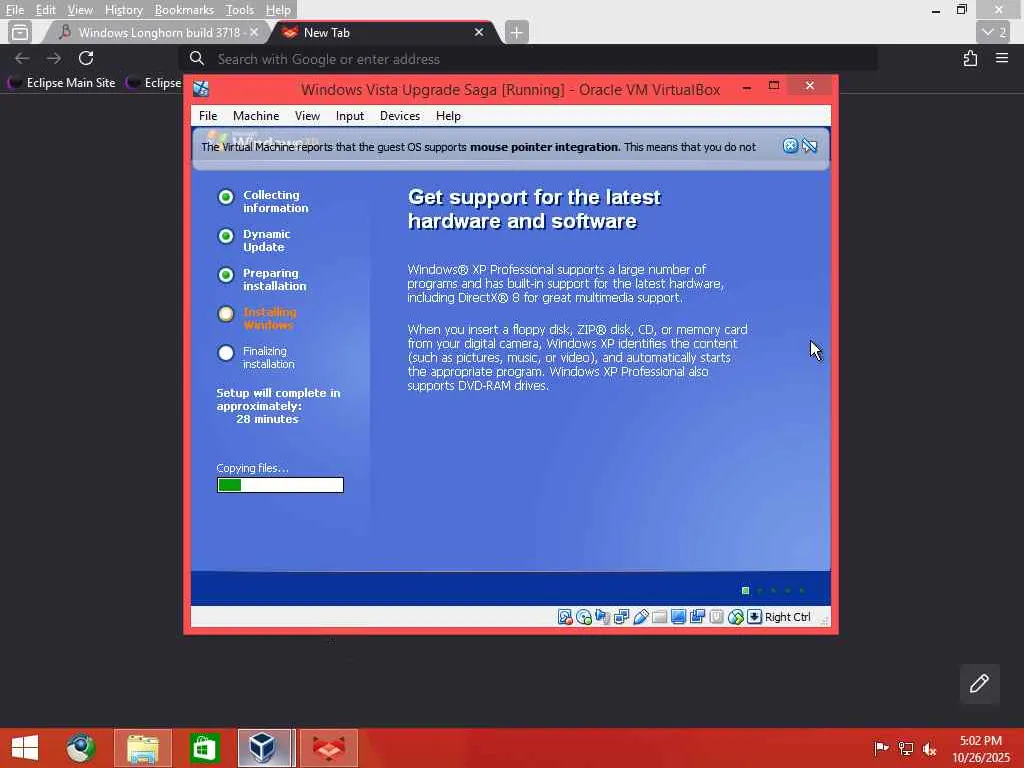Viewport: 1024px width, 768px height.
Task: Open the Windows Start button
Action: pos(25,748)
